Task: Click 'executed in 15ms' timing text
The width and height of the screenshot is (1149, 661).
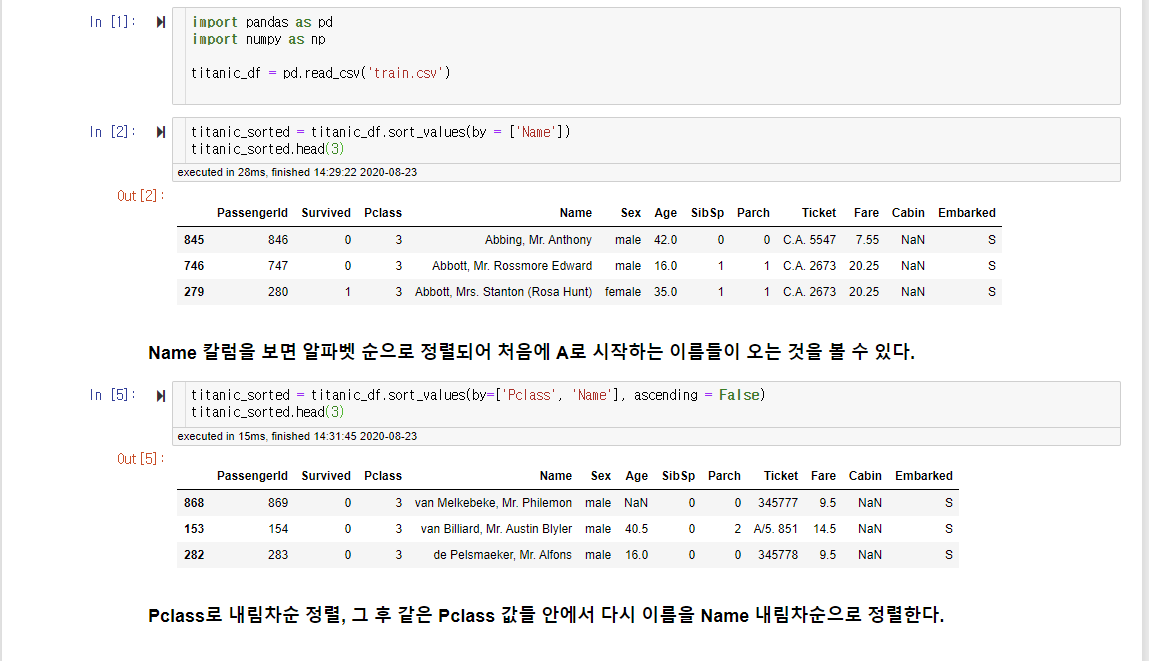Action: tap(297, 436)
